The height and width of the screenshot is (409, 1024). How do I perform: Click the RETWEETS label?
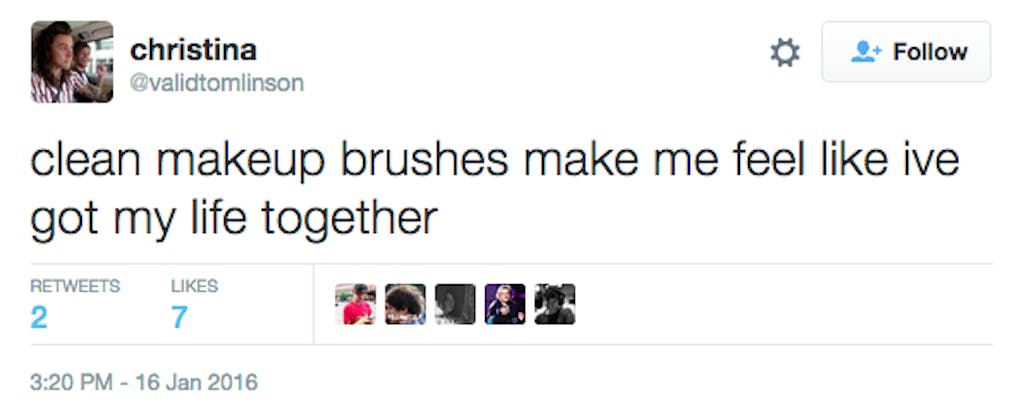click(75, 286)
